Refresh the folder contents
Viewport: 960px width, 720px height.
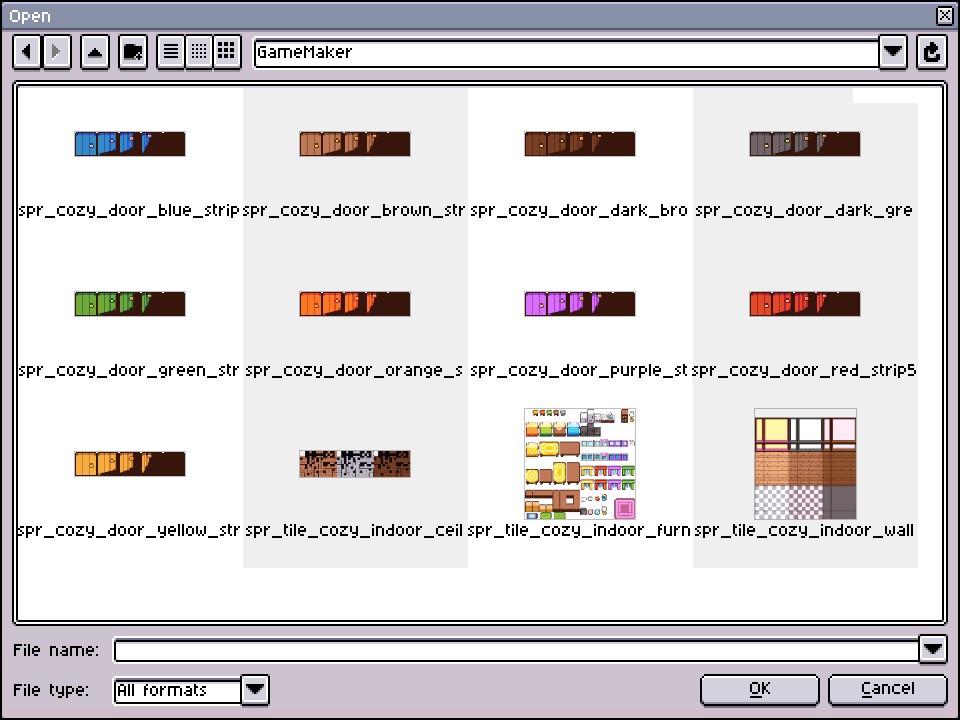click(932, 52)
